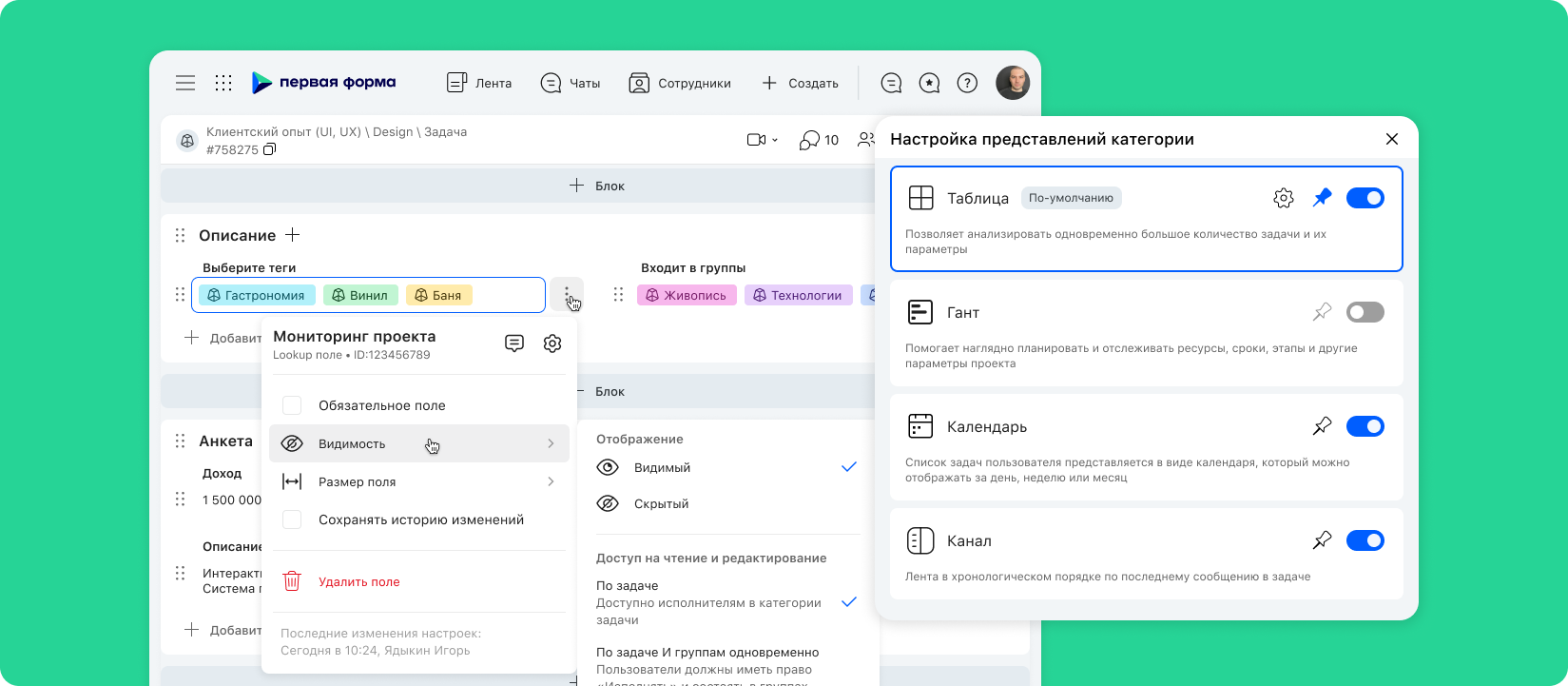Select the Таблица view card
This screenshot has width=1568, height=686.
pos(1147,219)
